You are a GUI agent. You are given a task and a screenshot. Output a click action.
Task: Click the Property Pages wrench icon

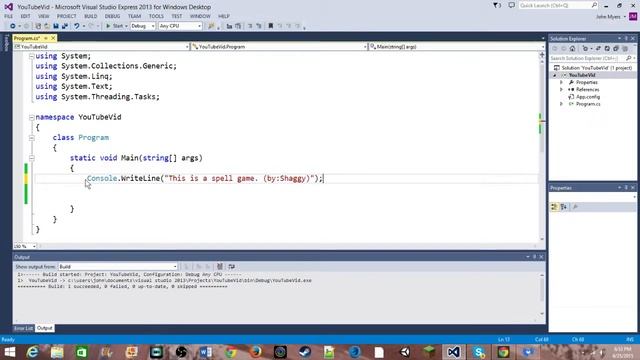click(x=575, y=207)
